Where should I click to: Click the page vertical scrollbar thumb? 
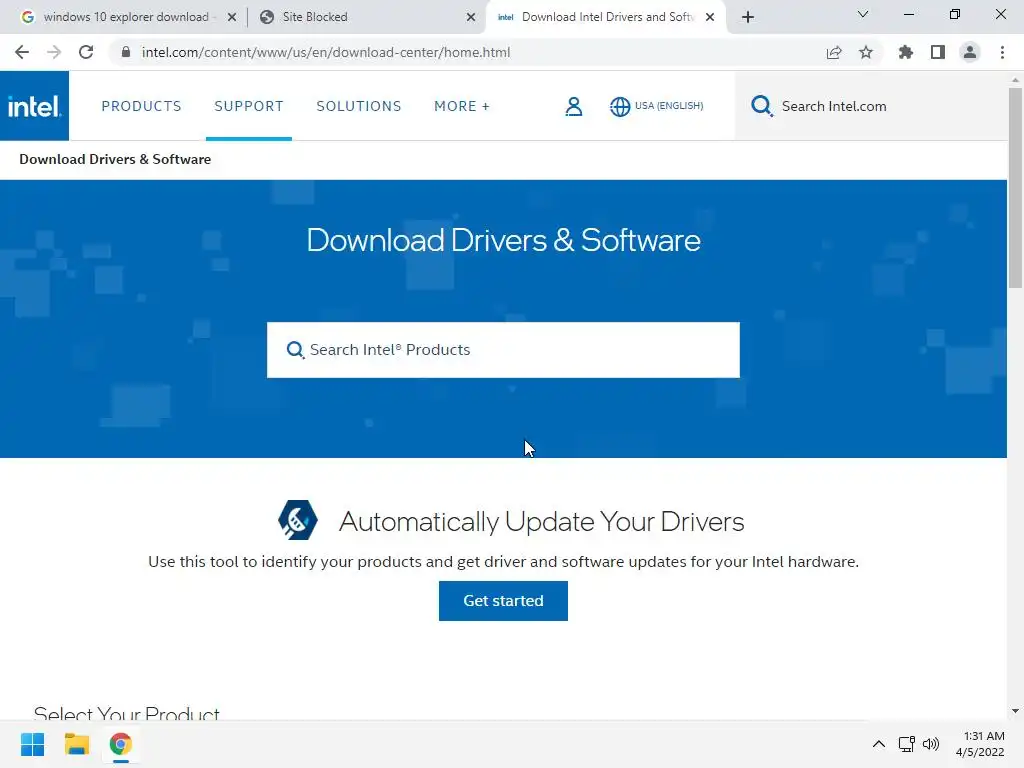click(1015, 187)
